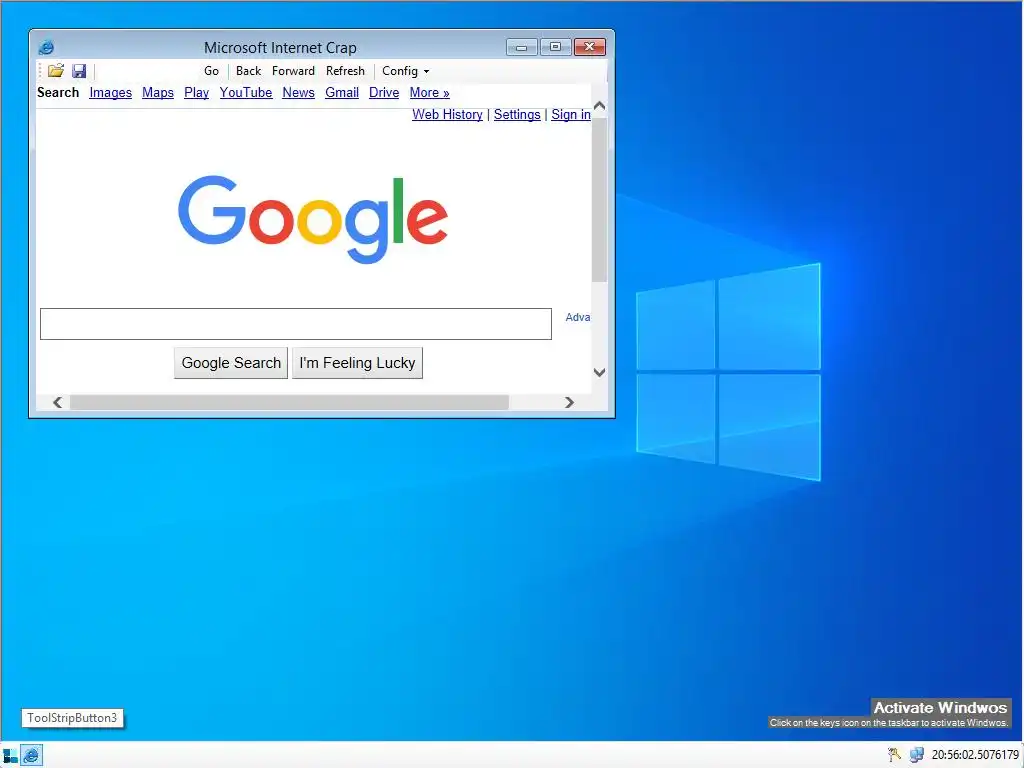Click the horizontal scrollbar left arrow
This screenshot has height=768, width=1024.
point(57,402)
